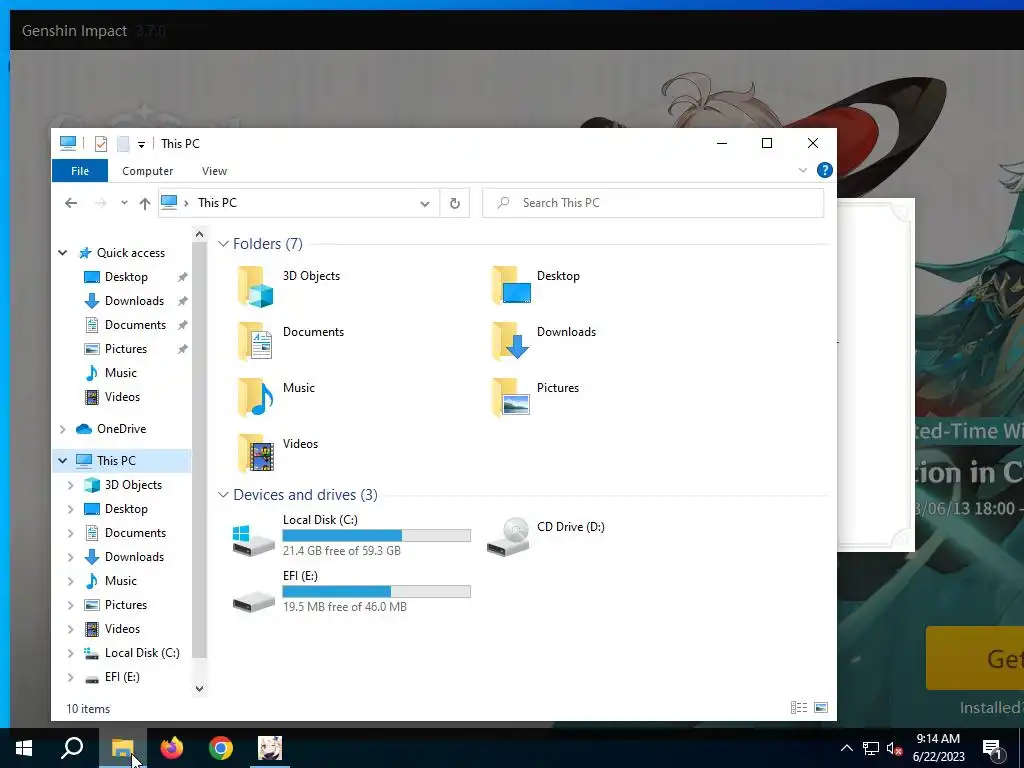Open the 3D Objects folder icon
The height and width of the screenshot is (768, 1024).
point(255,286)
